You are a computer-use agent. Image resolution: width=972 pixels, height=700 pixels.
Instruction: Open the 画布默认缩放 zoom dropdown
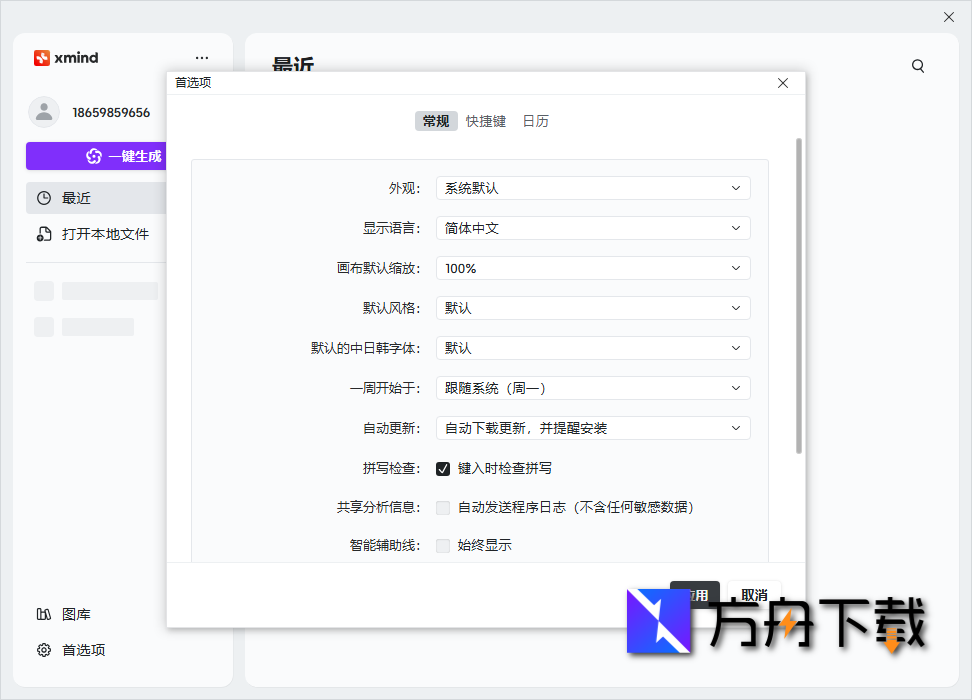pos(593,267)
